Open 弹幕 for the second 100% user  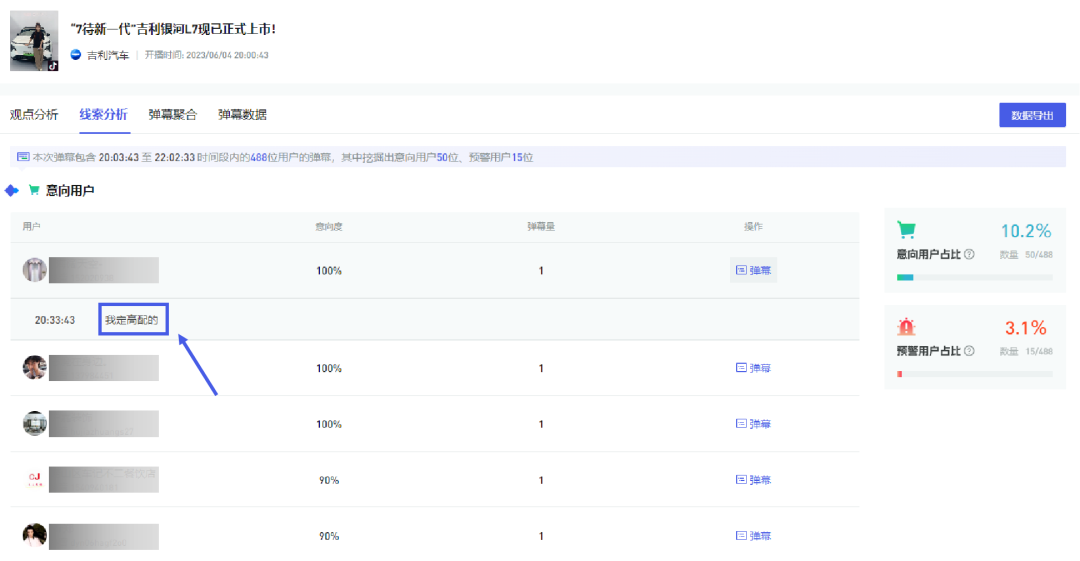click(x=753, y=368)
